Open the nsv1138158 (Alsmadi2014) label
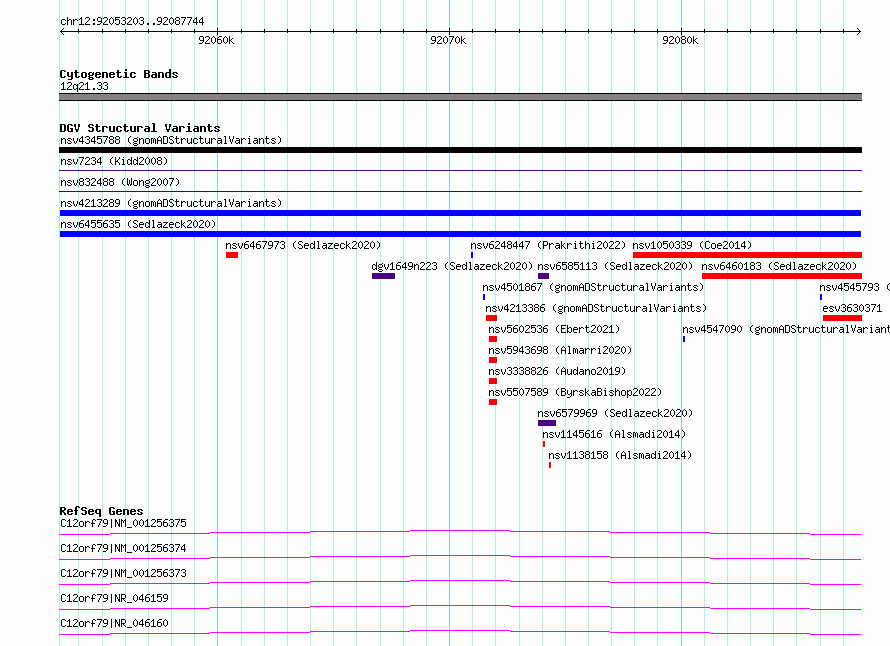Image resolution: width=890 pixels, height=646 pixels. click(x=620, y=455)
